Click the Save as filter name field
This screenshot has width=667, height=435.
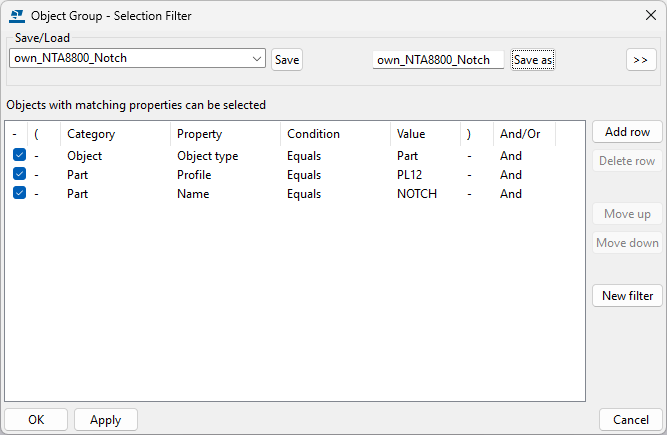tap(437, 60)
